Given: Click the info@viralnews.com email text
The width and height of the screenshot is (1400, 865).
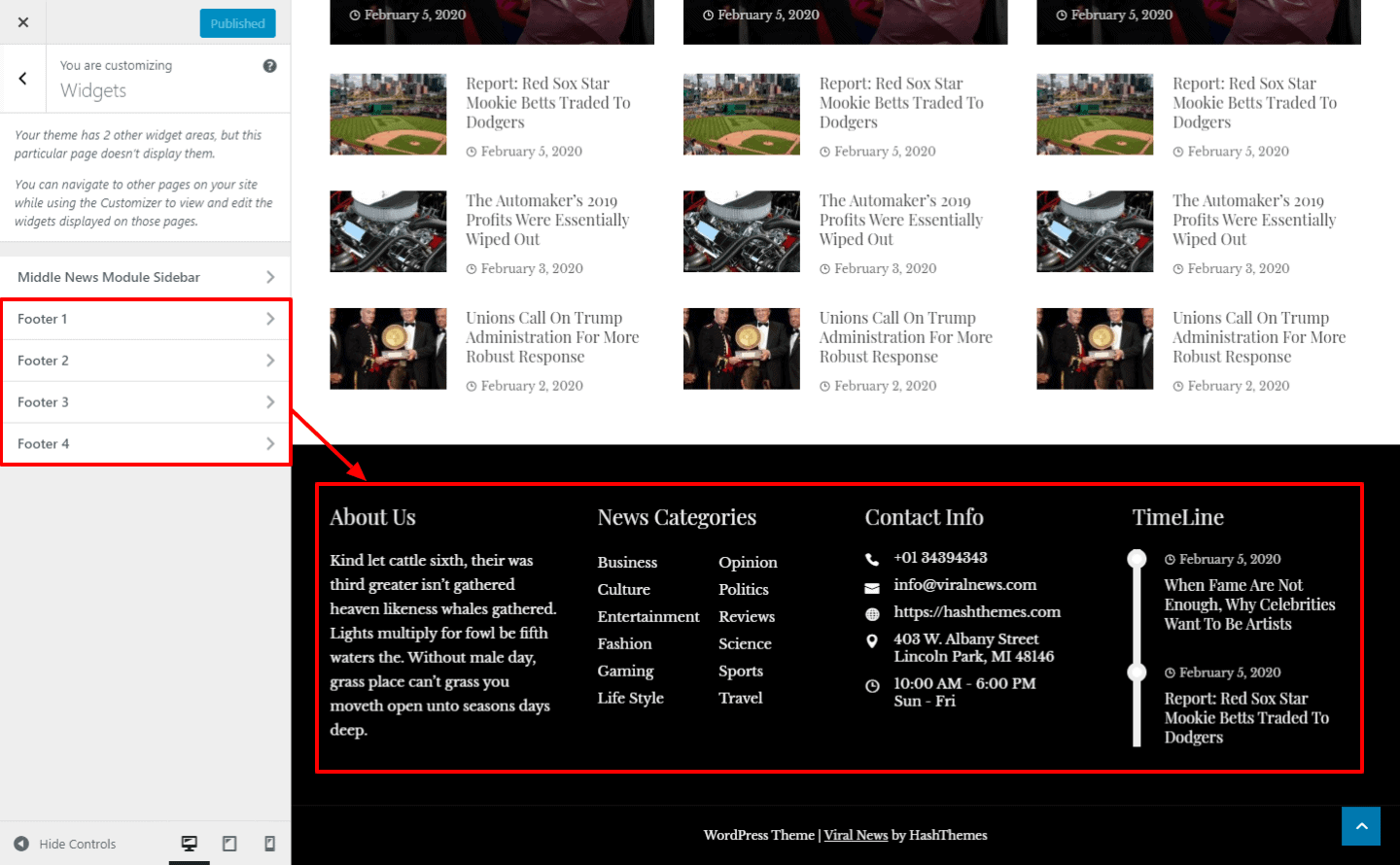Looking at the screenshot, I should [965, 585].
